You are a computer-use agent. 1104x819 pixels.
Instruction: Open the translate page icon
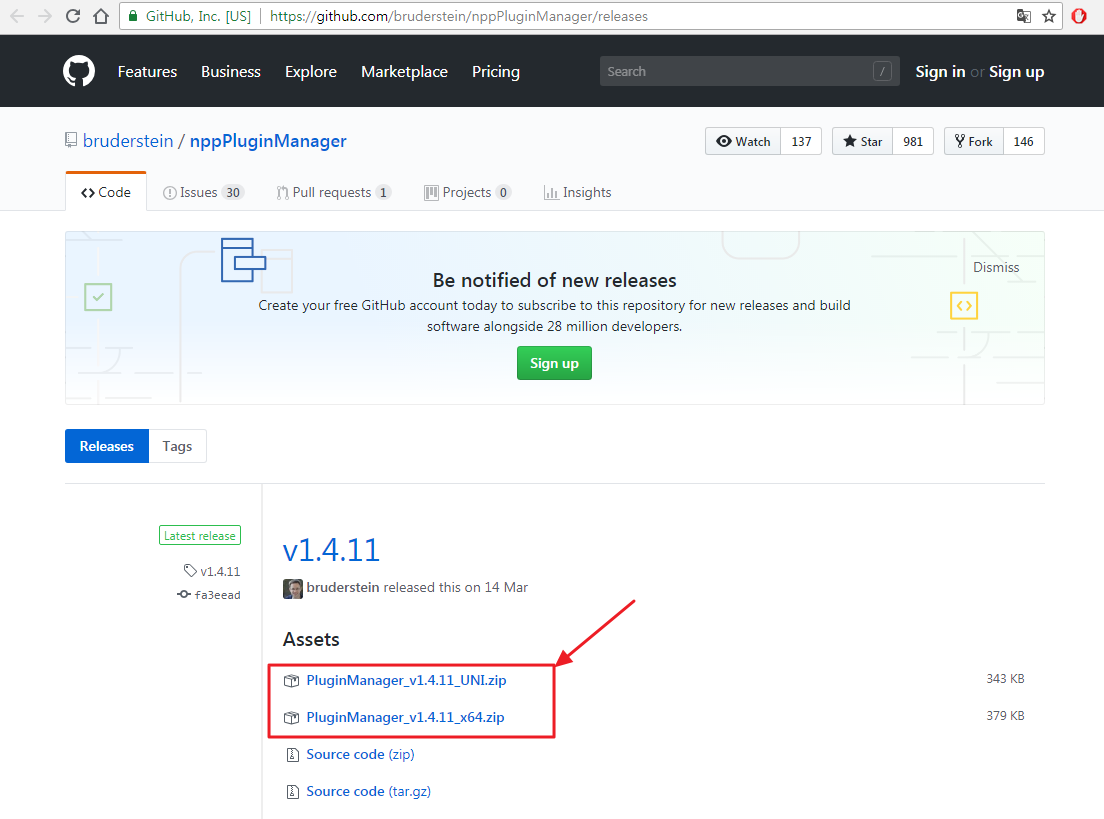[x=1024, y=16]
